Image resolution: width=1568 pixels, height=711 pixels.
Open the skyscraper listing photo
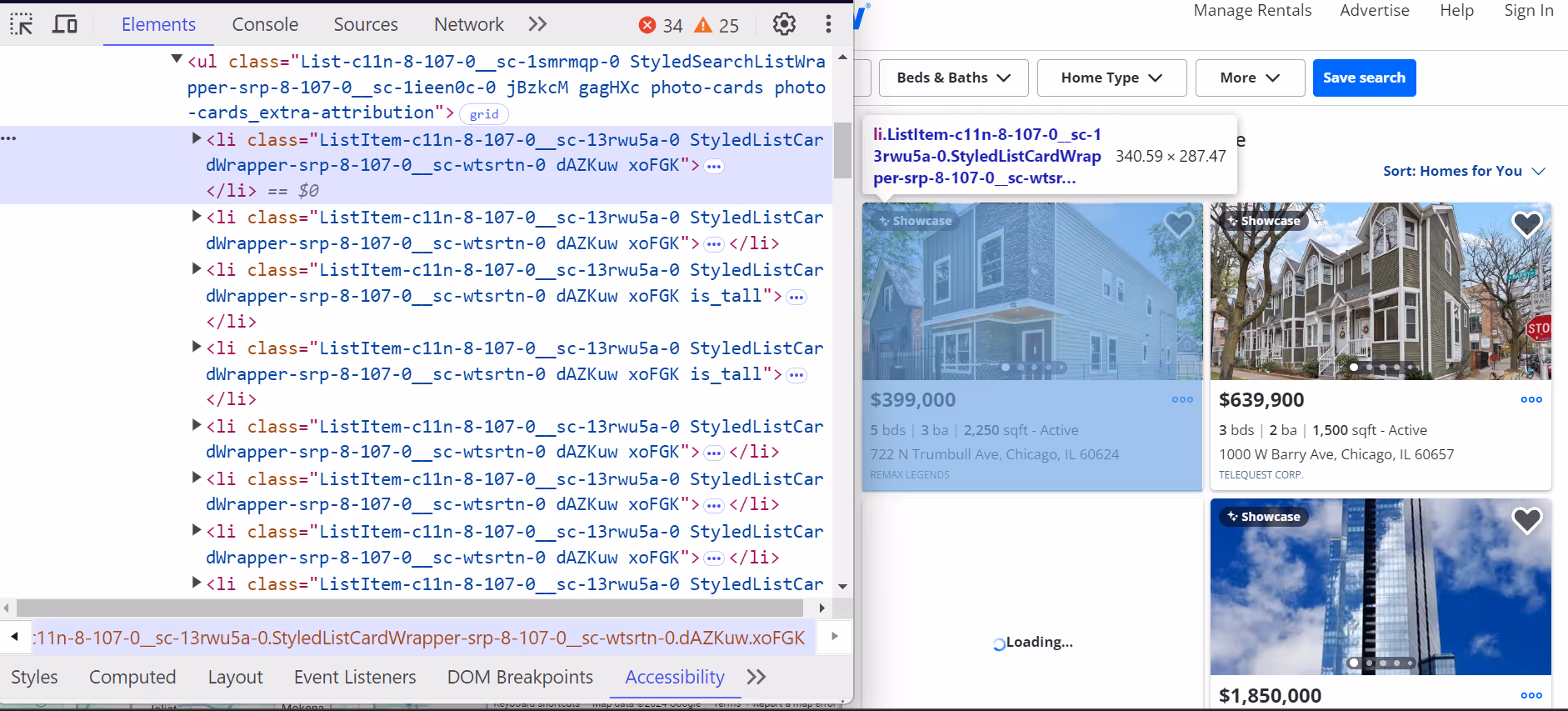tap(1381, 587)
